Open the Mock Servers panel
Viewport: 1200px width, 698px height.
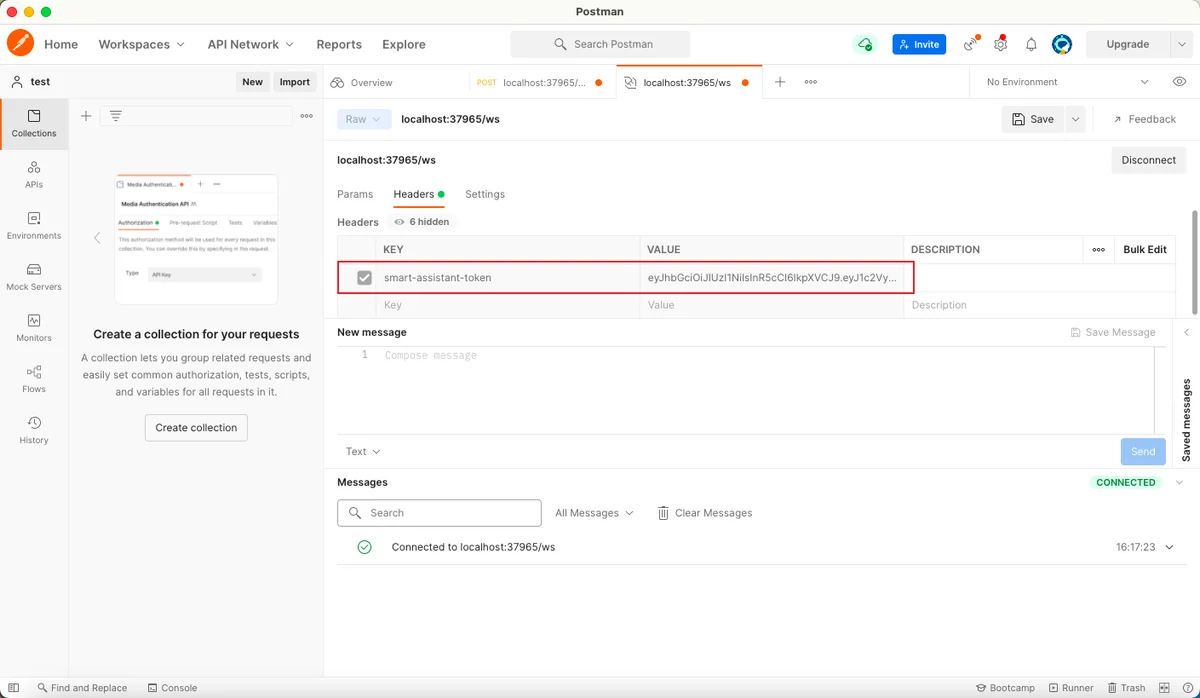coord(34,277)
